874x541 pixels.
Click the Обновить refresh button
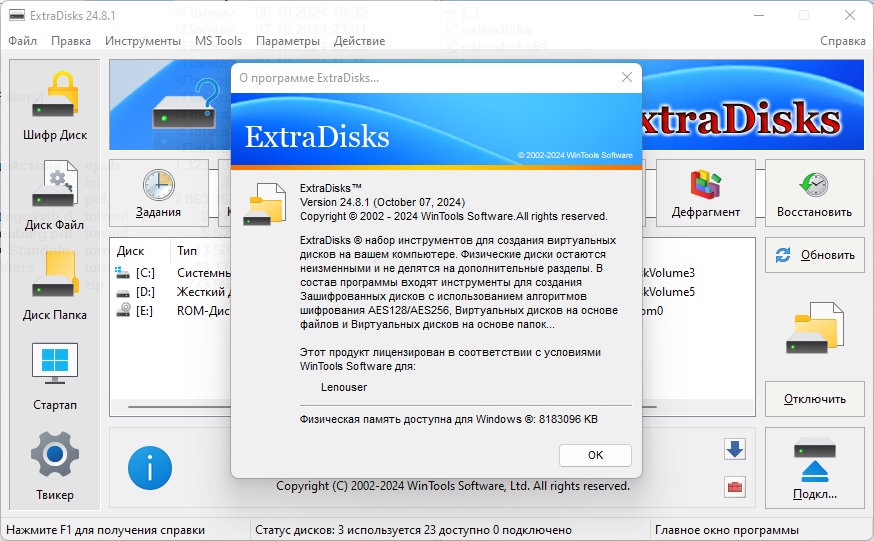pyautogui.click(x=814, y=255)
